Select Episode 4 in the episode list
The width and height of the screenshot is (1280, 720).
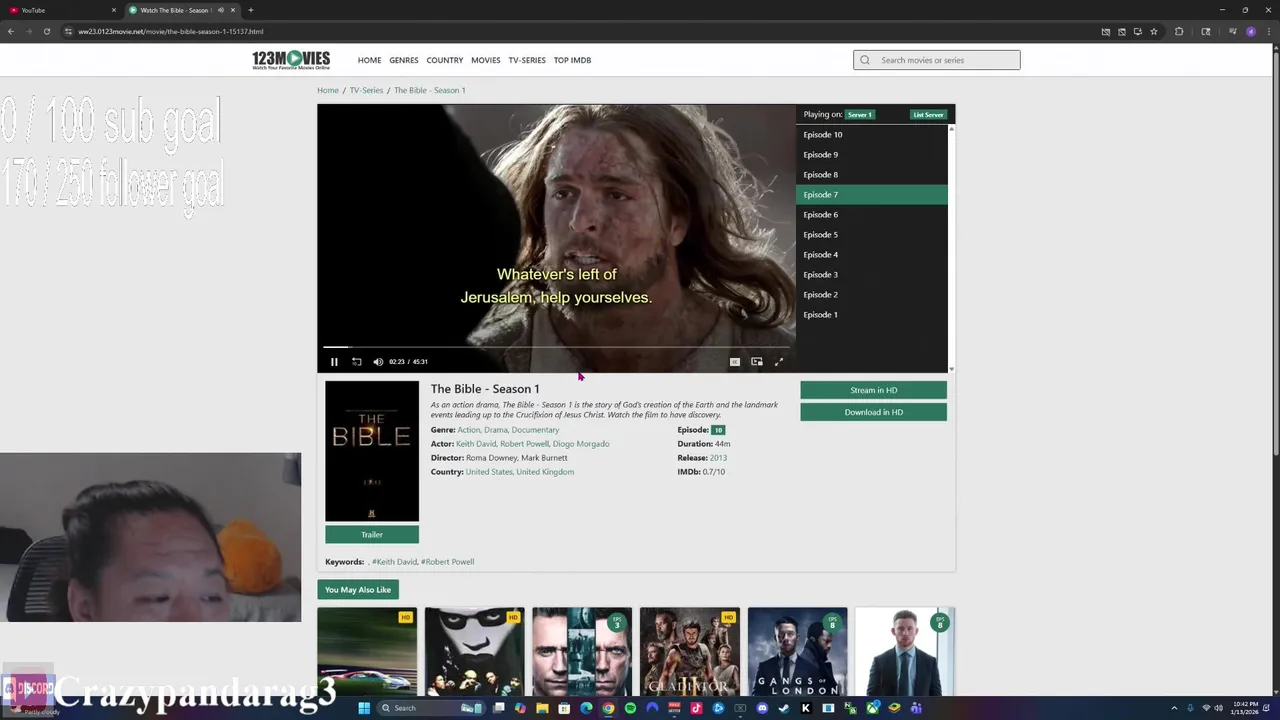(871, 254)
